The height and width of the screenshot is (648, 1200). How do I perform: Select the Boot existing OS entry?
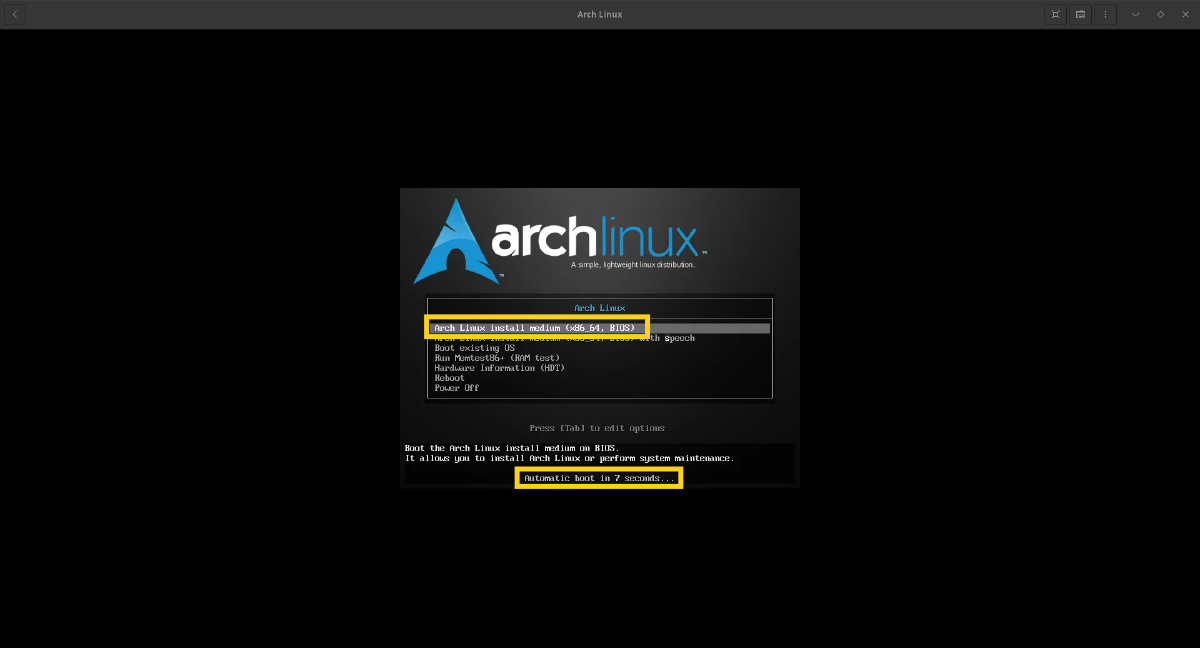[474, 348]
